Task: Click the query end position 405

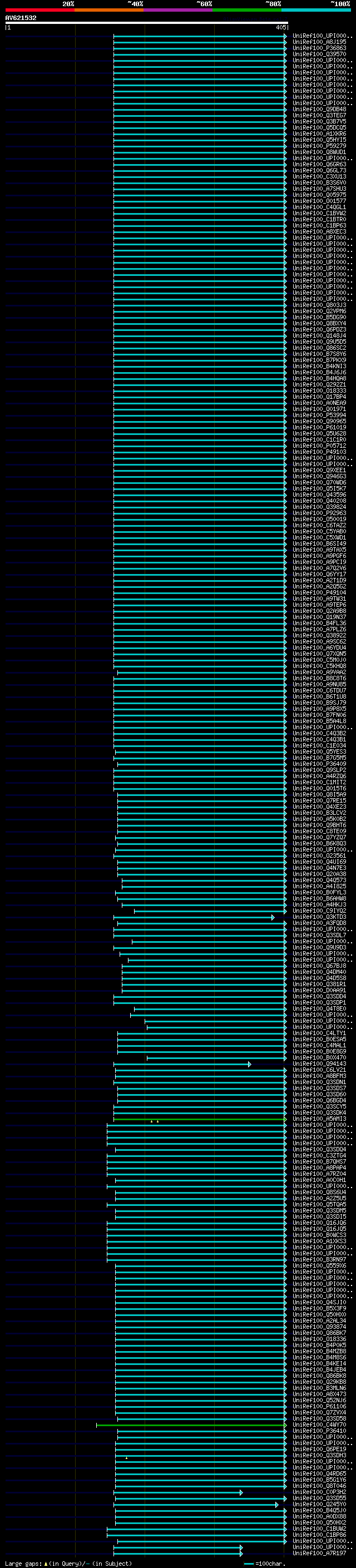Action: pyautogui.click(x=280, y=27)
